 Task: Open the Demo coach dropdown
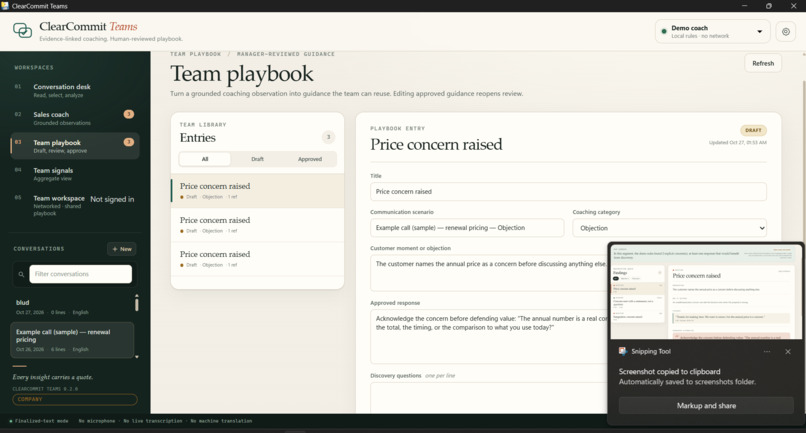pos(712,32)
